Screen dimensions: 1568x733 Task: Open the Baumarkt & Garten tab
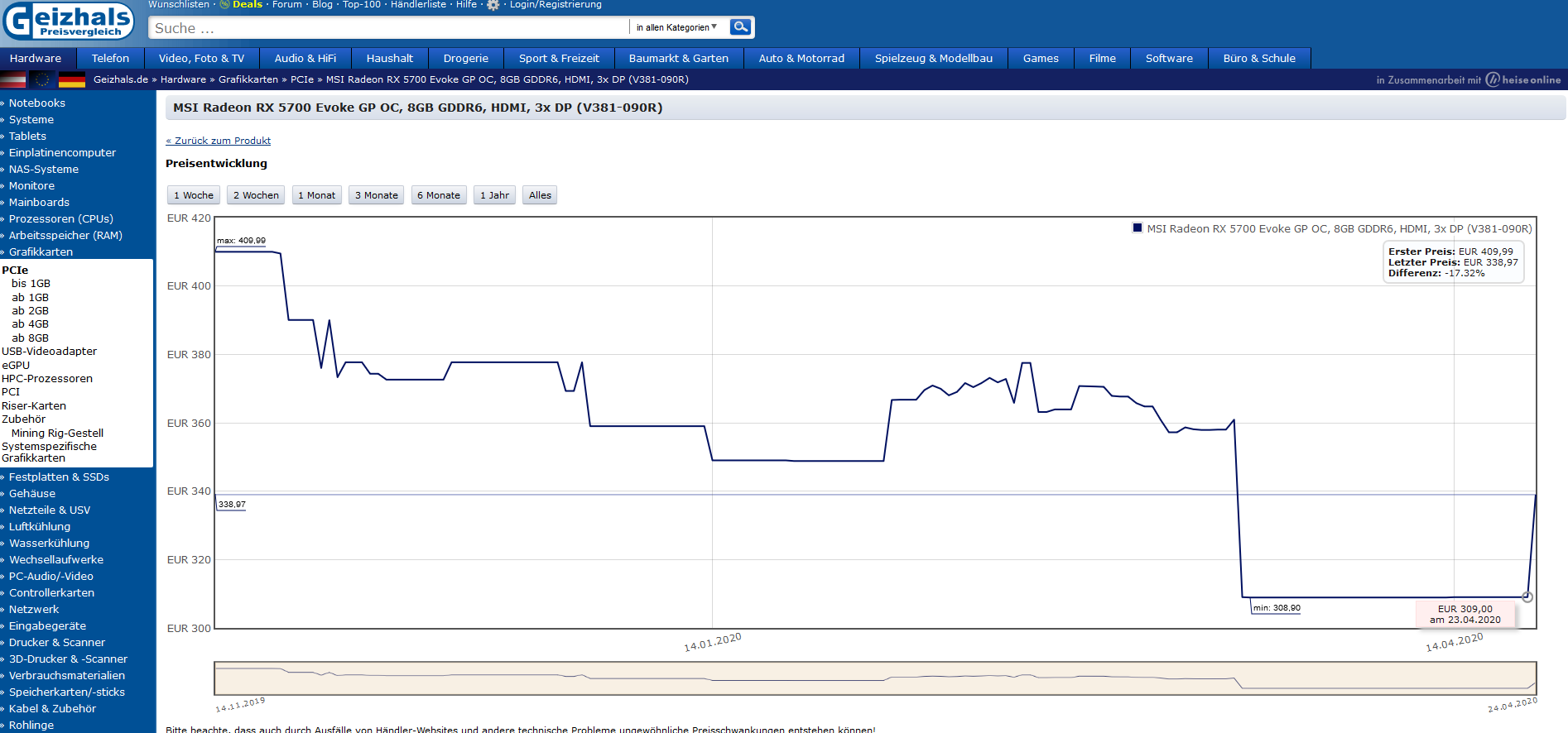679,58
